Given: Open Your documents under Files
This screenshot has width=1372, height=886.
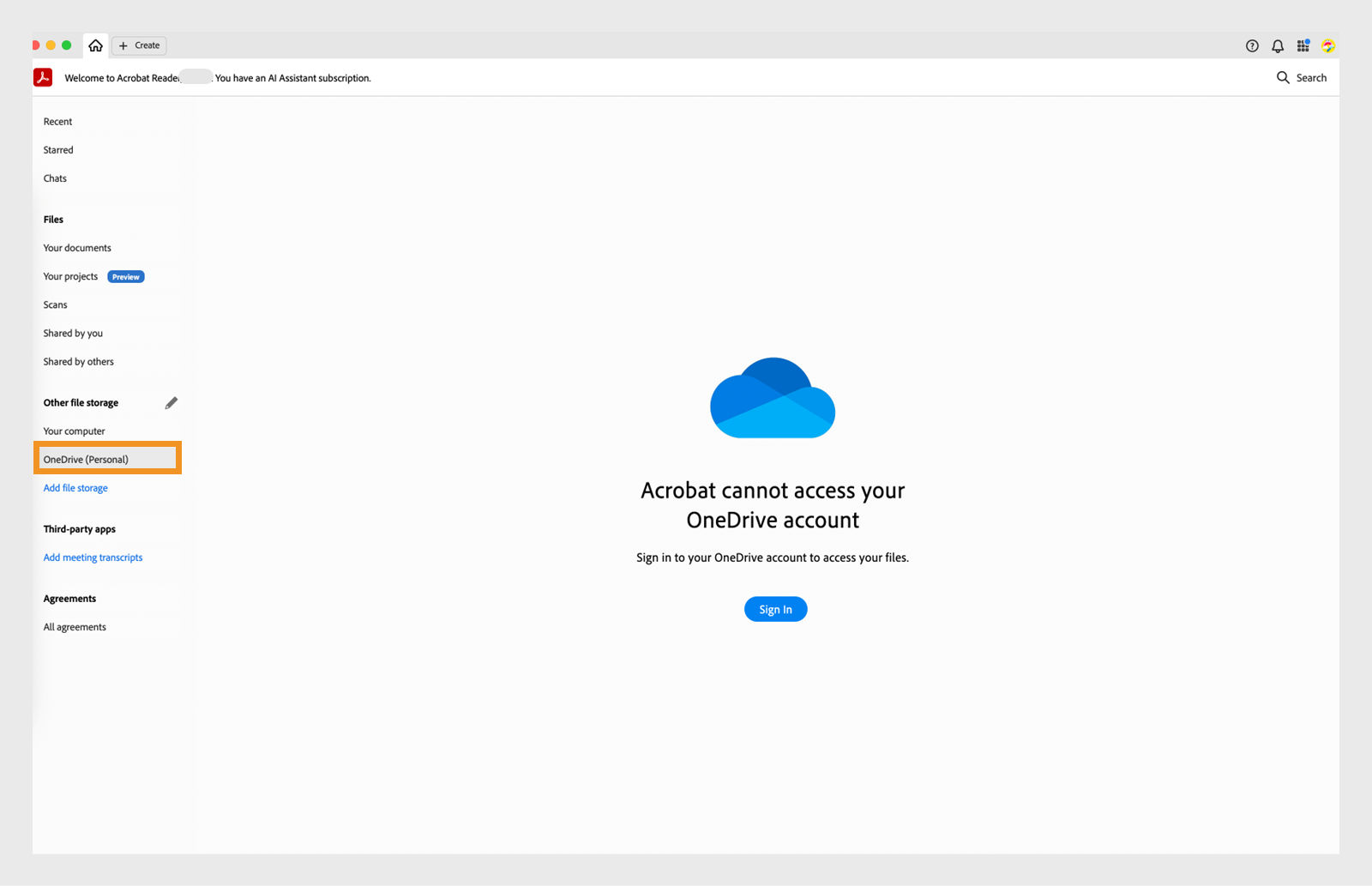Looking at the screenshot, I should (x=76, y=247).
